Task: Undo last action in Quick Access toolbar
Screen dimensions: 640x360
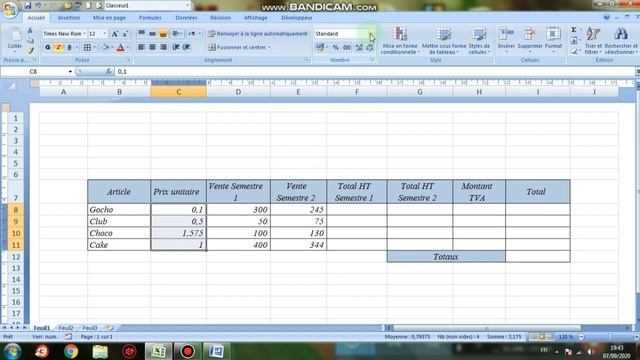Action: point(38,6)
